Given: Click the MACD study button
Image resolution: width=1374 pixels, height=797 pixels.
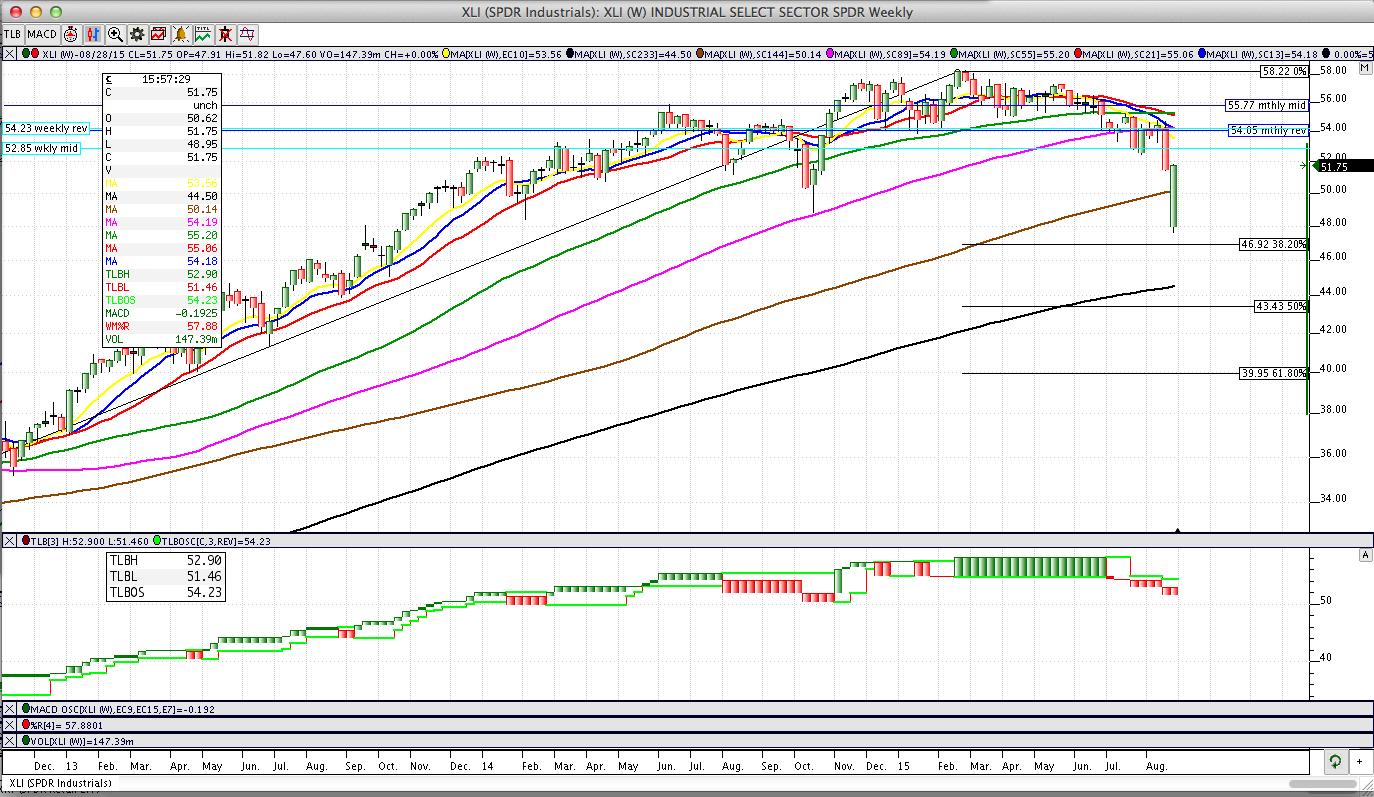Looking at the screenshot, I should [42, 34].
